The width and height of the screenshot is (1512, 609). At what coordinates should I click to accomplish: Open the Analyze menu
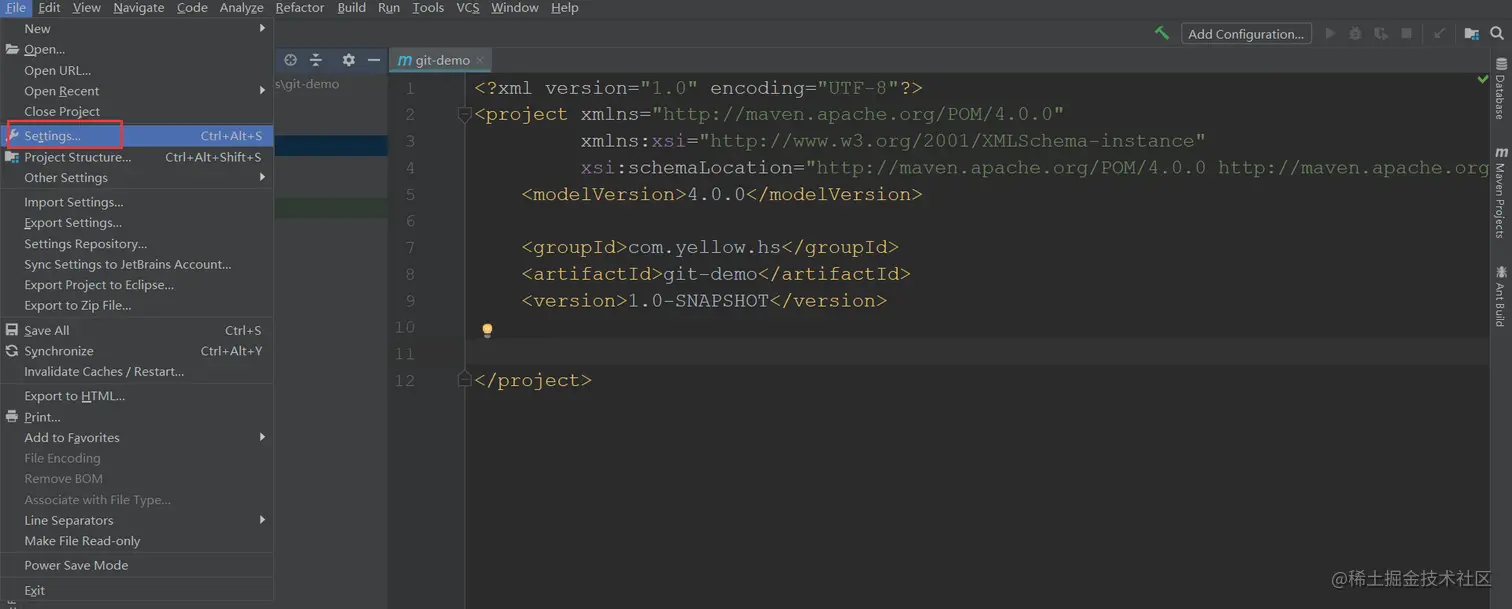[241, 8]
